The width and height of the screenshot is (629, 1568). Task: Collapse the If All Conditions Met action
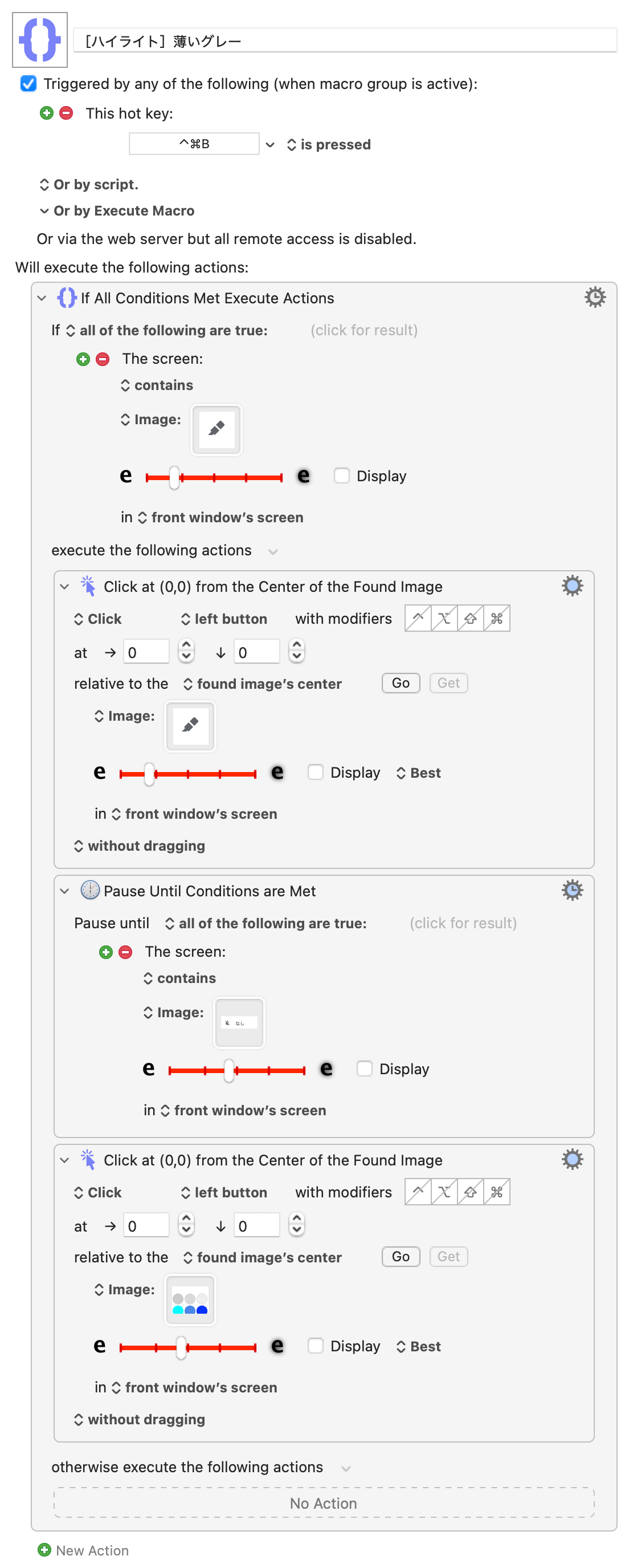[x=42, y=298]
